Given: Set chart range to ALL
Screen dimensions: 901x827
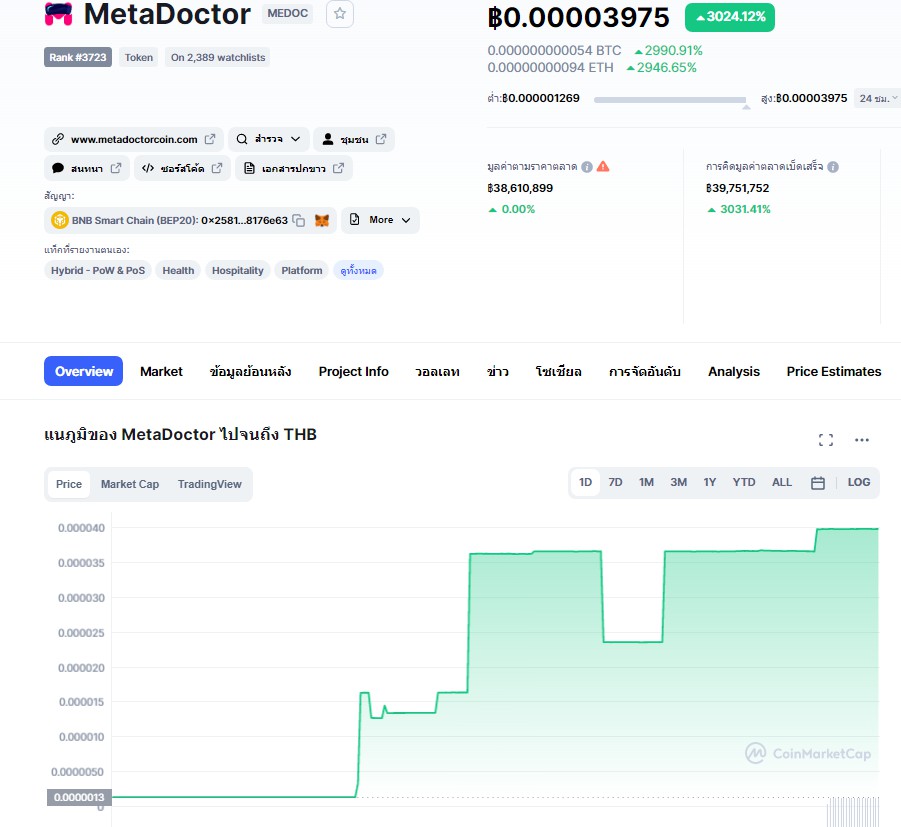Looking at the screenshot, I should point(781,482).
